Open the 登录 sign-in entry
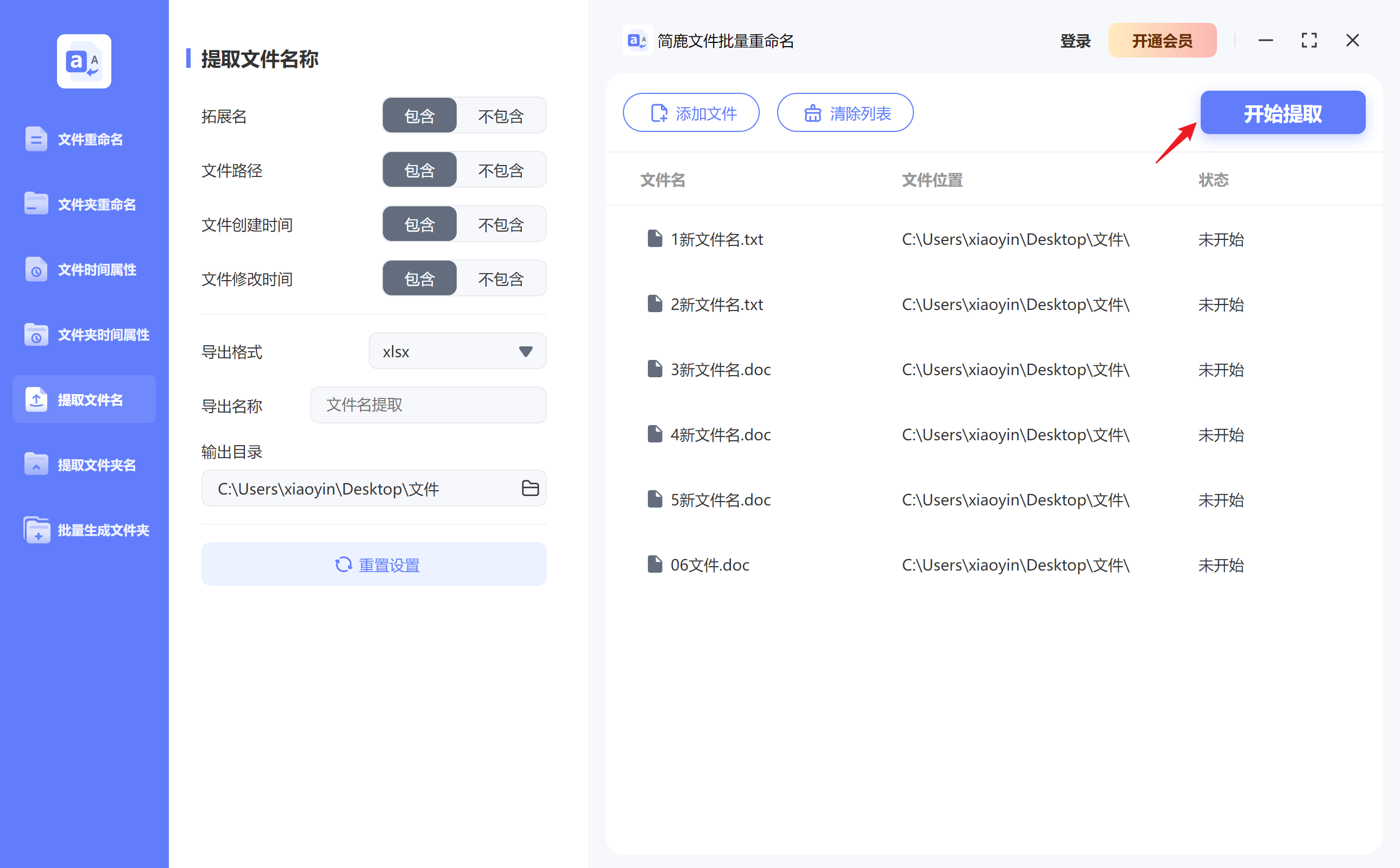This screenshot has width=1400, height=868. (x=1074, y=40)
